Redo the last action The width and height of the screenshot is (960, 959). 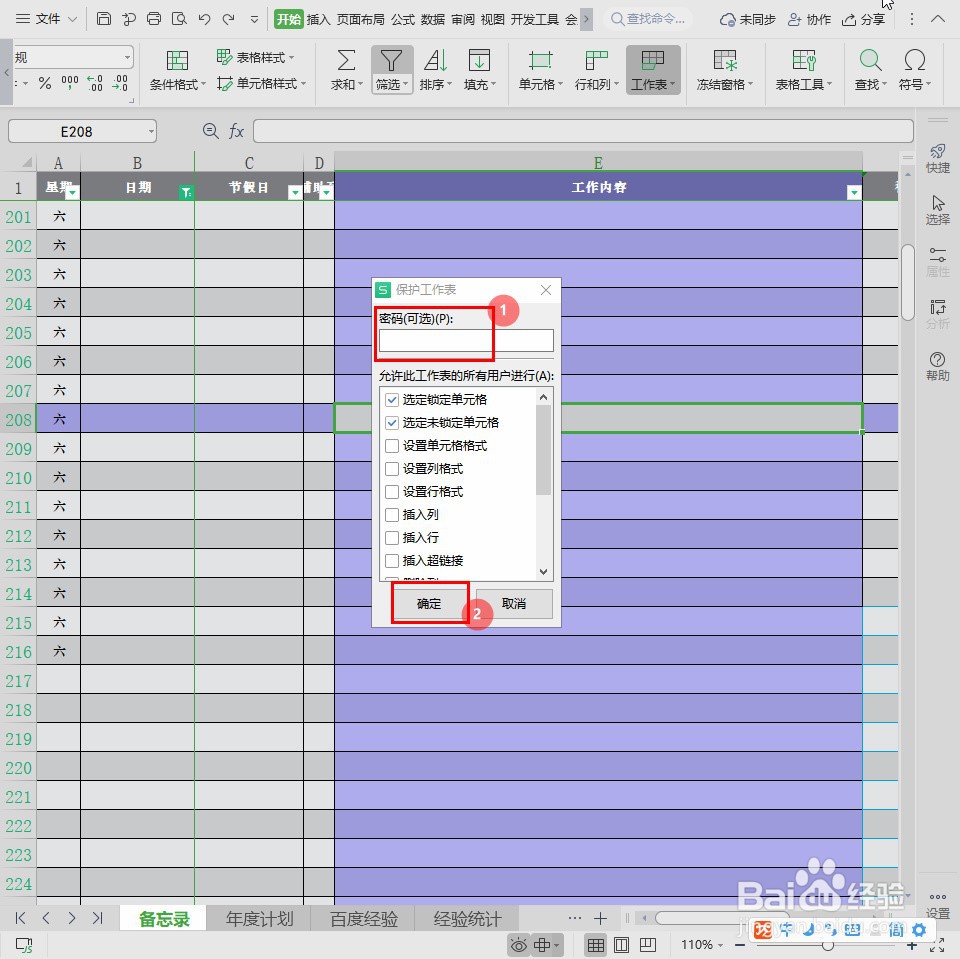point(228,19)
